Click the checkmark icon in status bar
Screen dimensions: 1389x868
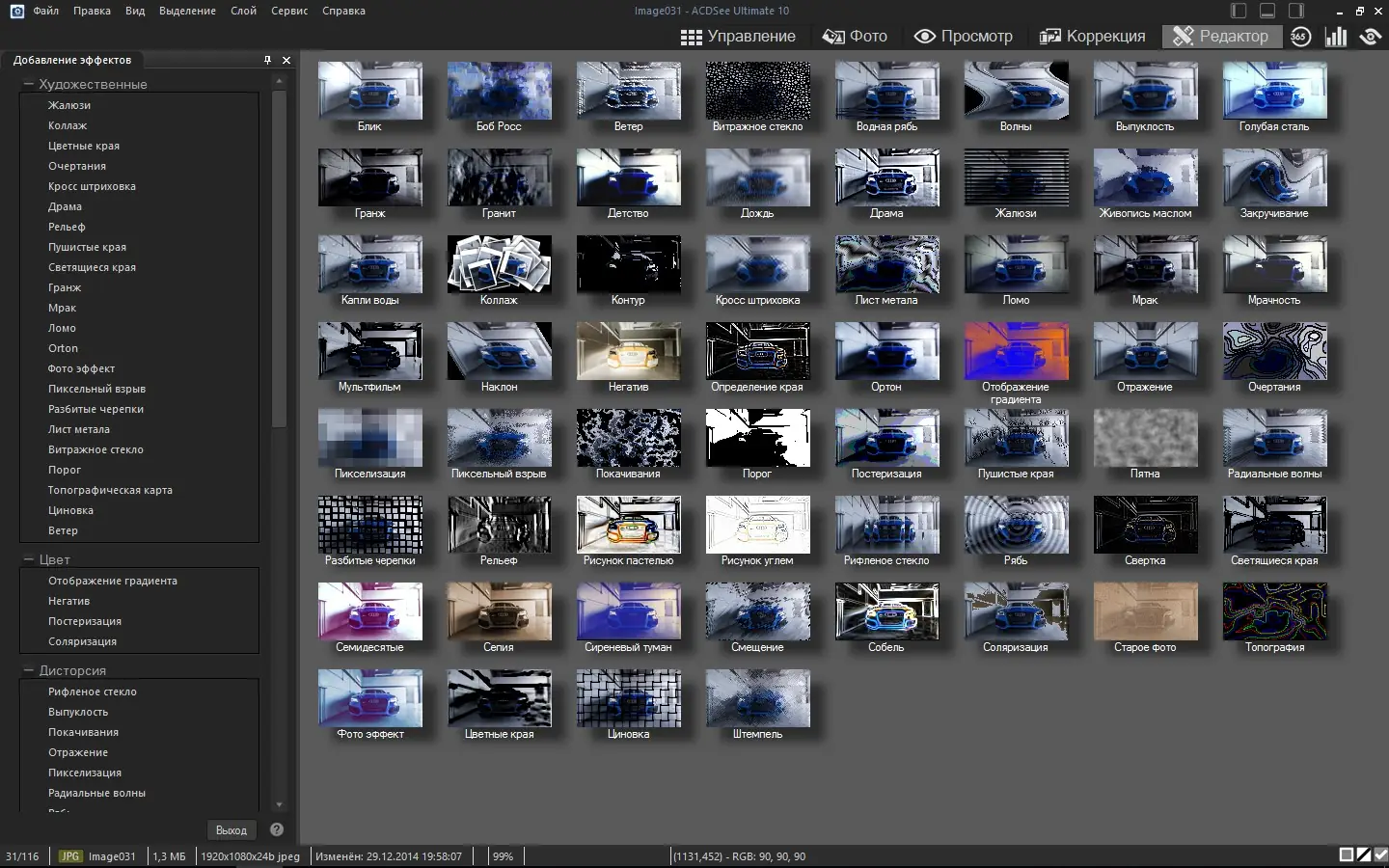coord(1380,854)
